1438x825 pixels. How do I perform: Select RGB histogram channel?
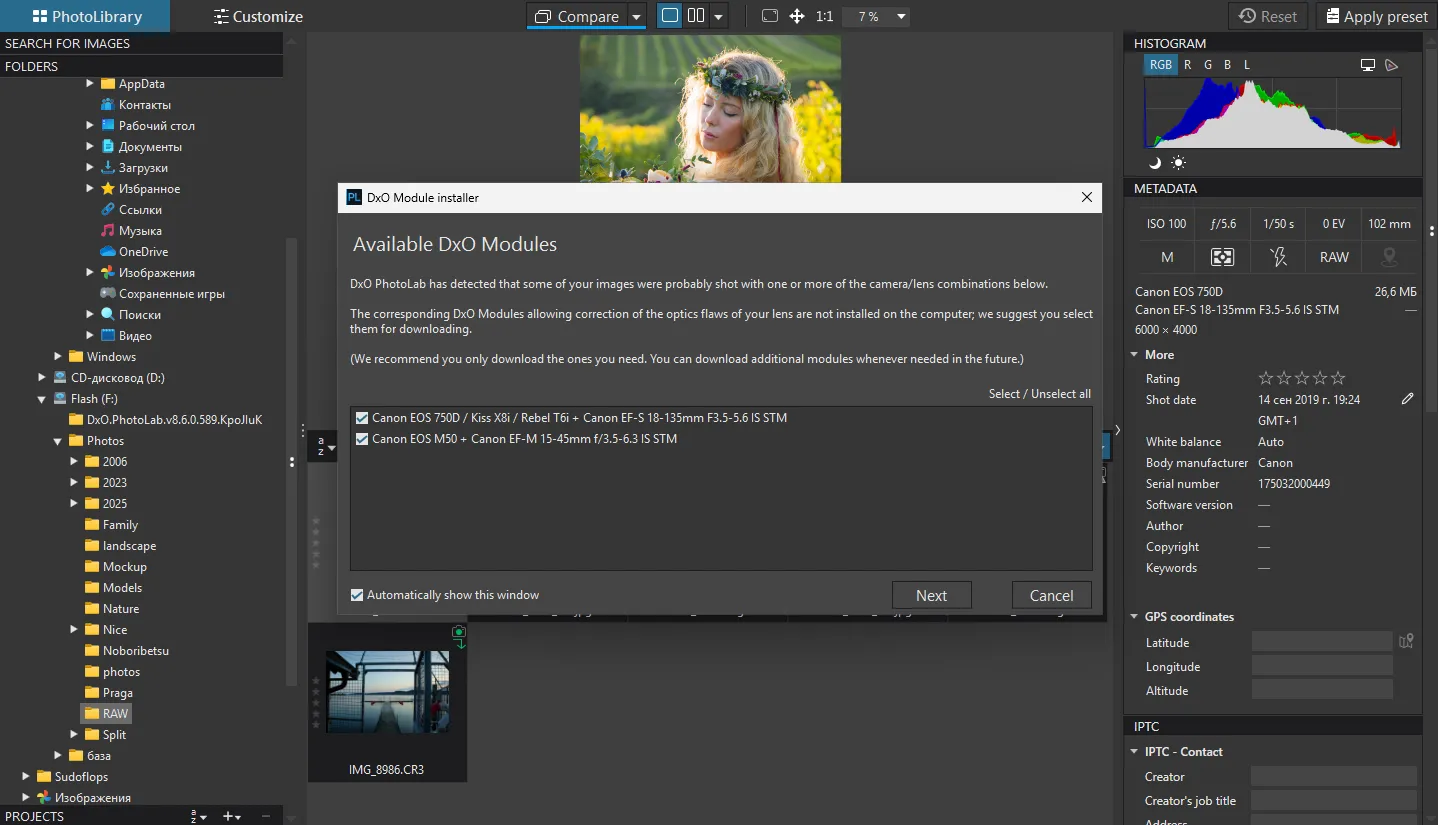1160,65
